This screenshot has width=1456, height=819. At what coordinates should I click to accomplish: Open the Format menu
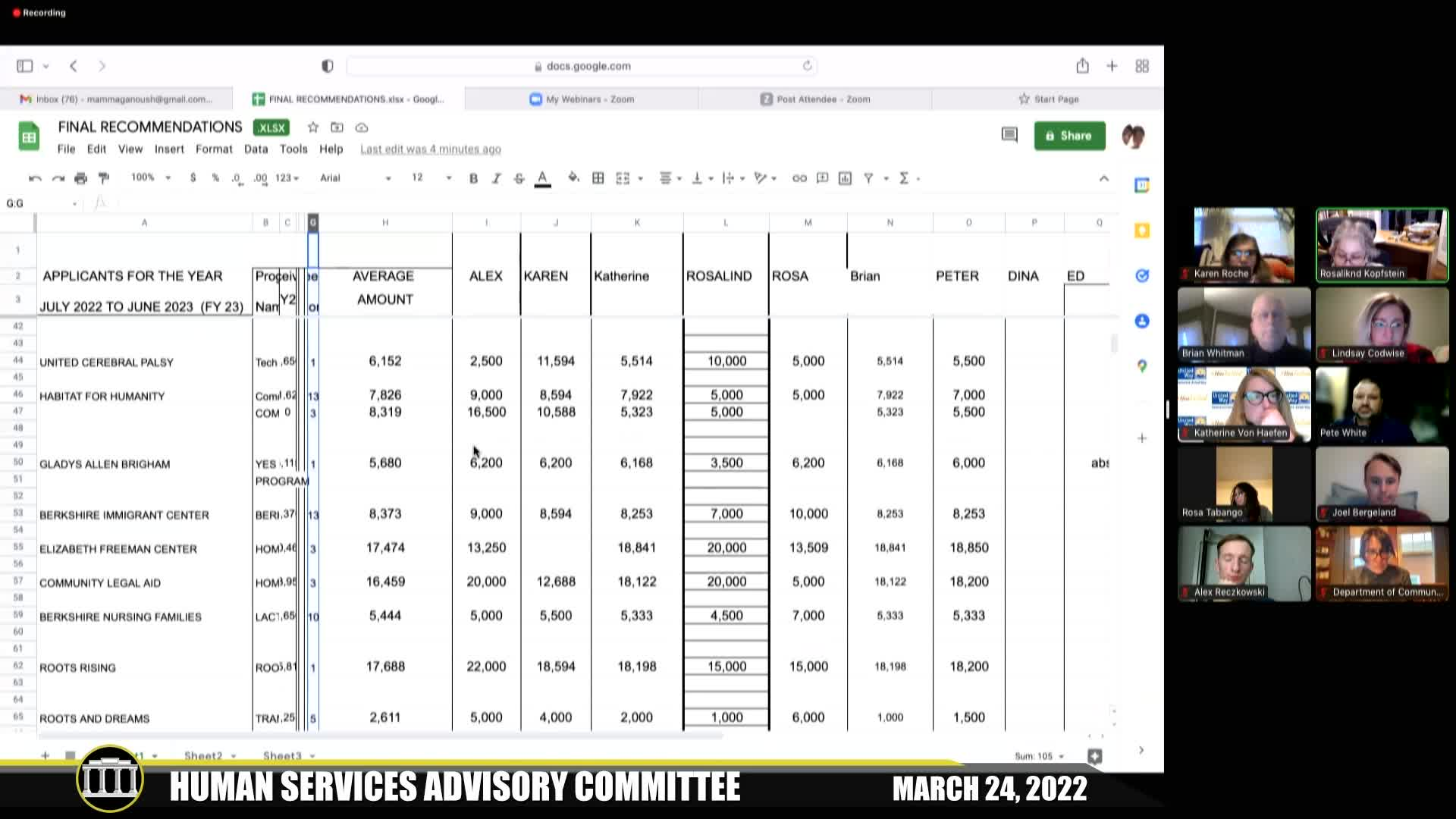tap(214, 149)
